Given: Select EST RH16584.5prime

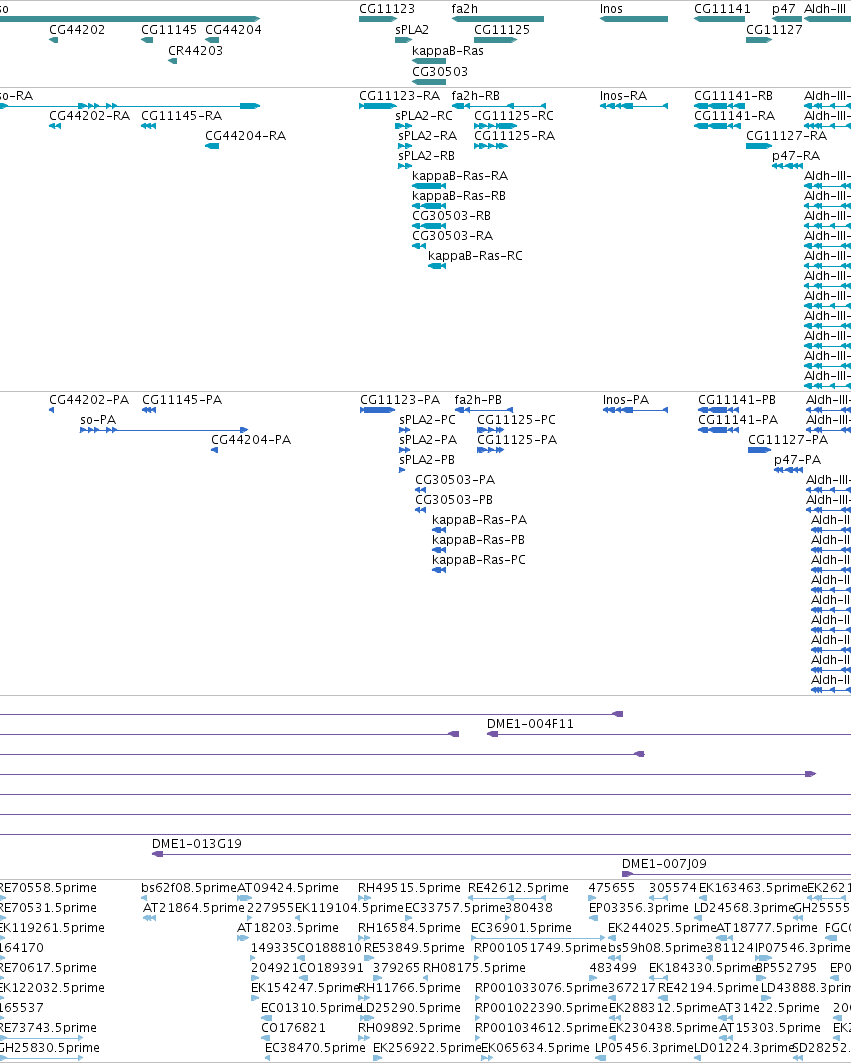Looking at the screenshot, I should 409,928.
